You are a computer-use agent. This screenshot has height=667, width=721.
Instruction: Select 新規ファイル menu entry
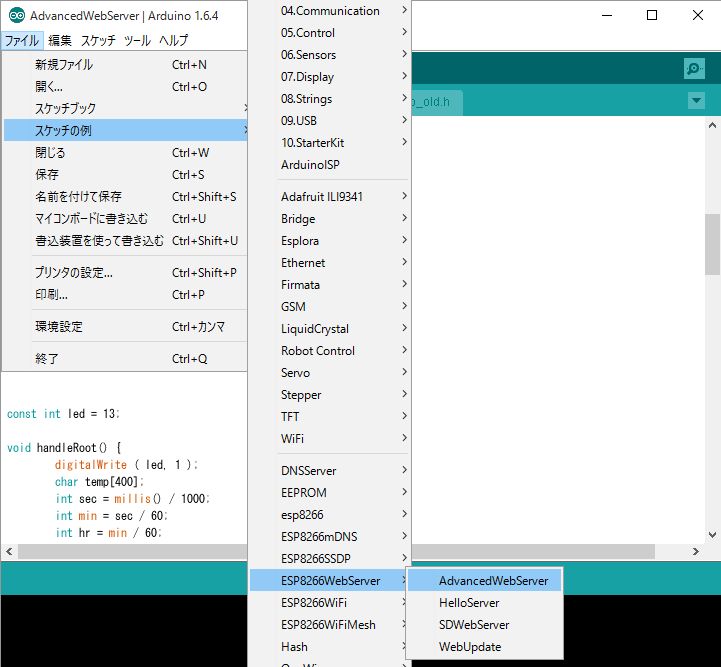coord(126,64)
